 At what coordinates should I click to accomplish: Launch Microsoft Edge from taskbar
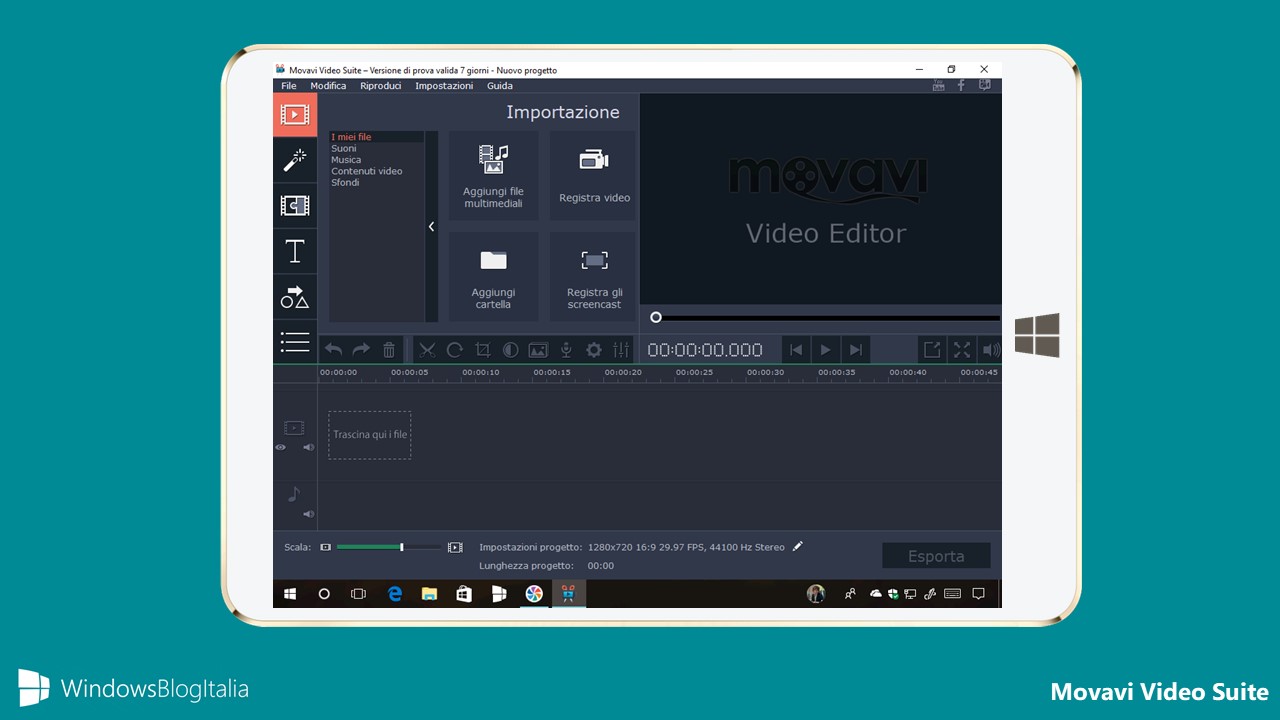395,594
